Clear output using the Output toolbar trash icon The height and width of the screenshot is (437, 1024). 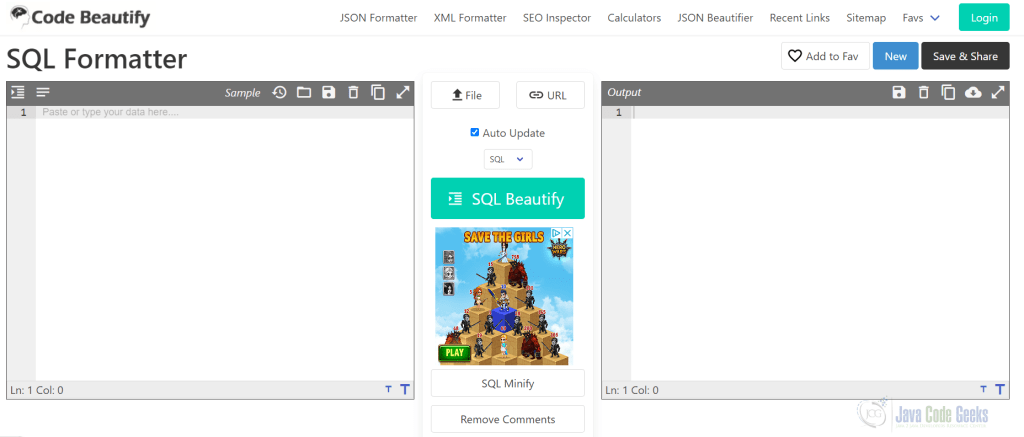click(x=923, y=93)
